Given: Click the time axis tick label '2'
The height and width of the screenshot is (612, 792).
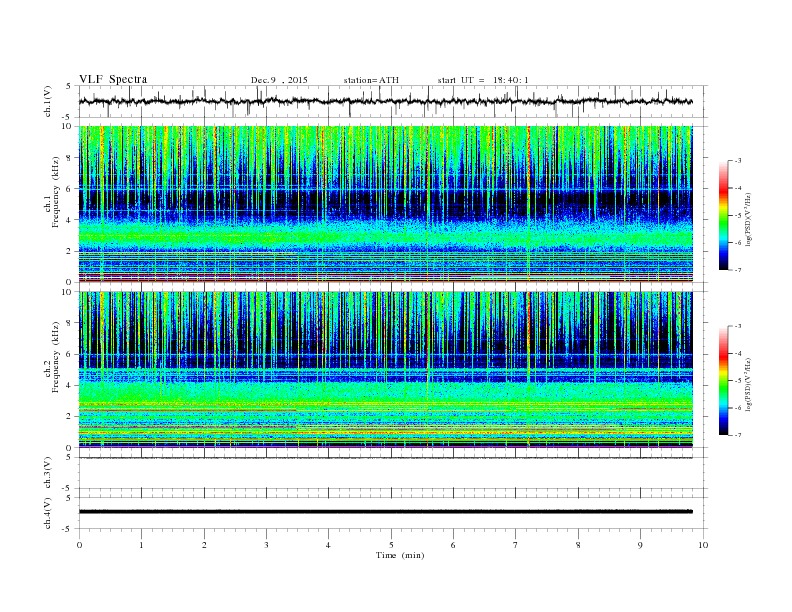Looking at the screenshot, I should tap(204, 545).
